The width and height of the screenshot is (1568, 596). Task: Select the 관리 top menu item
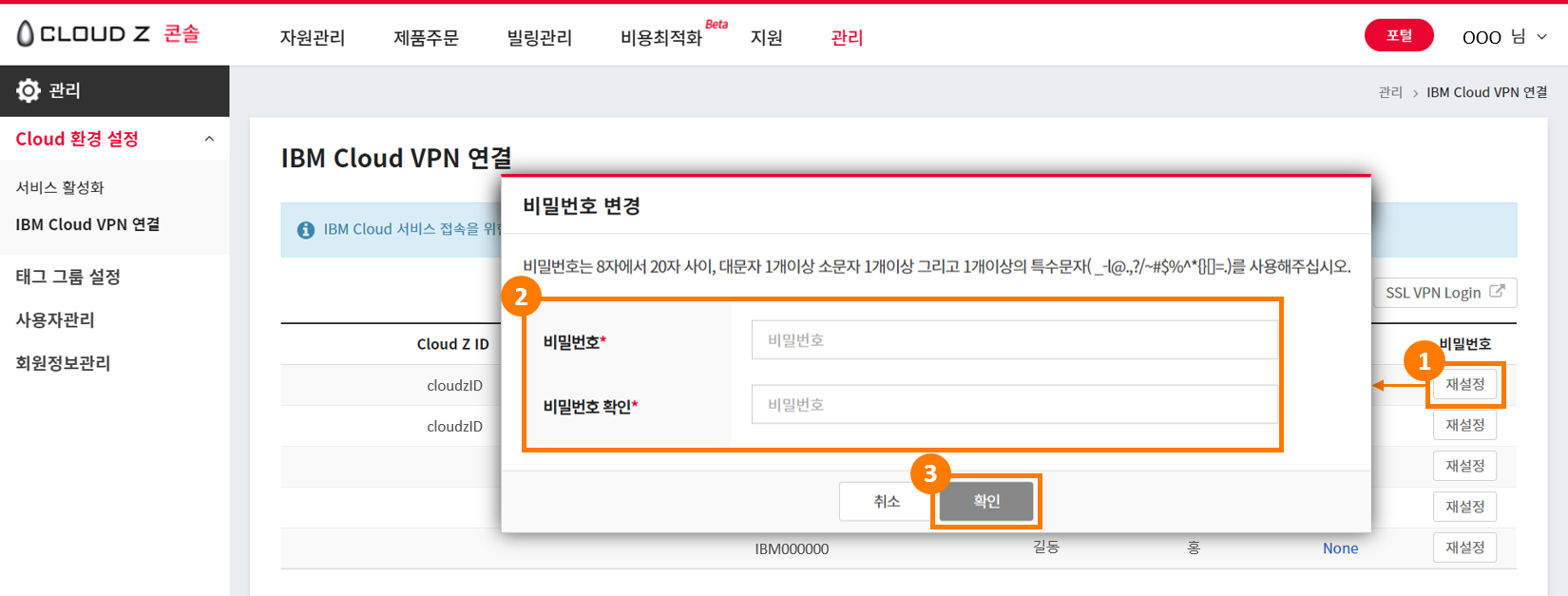847,38
